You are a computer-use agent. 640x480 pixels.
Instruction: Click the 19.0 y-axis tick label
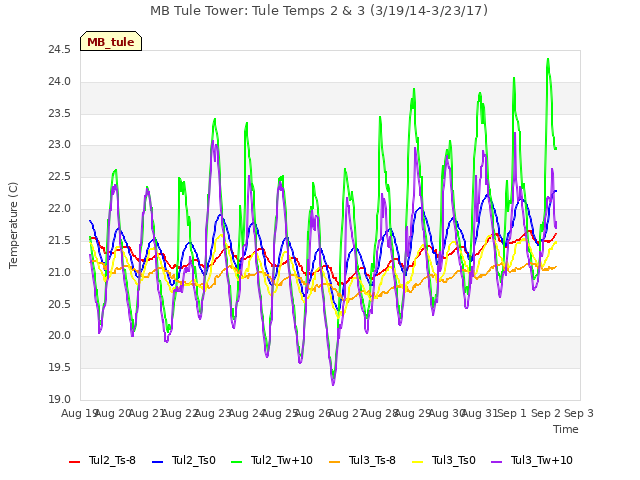[60, 400]
